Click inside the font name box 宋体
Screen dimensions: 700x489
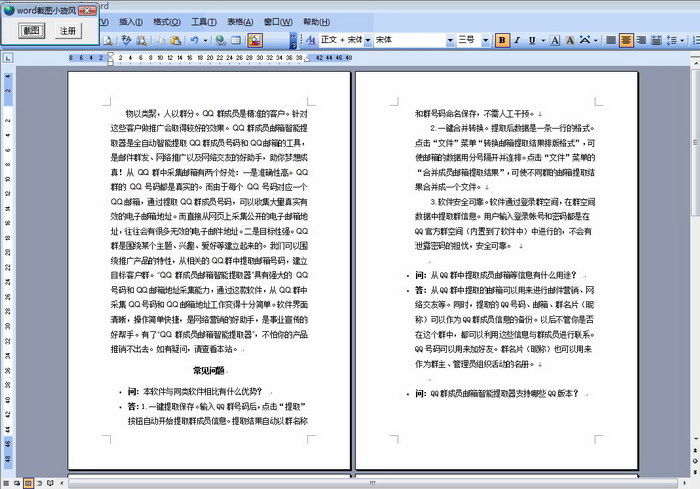[409, 40]
